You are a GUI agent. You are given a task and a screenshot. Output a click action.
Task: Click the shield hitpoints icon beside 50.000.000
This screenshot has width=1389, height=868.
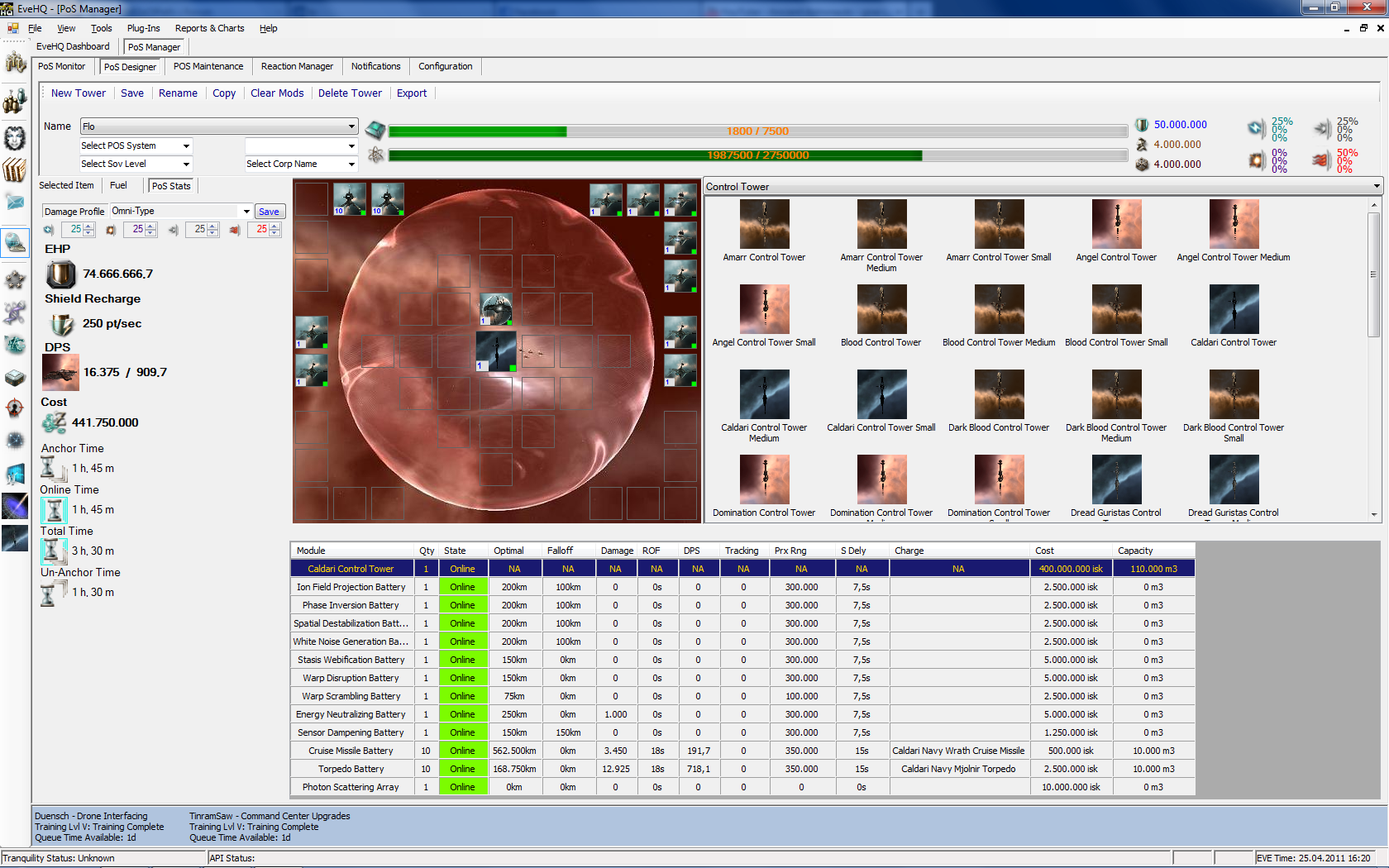[x=1142, y=125]
